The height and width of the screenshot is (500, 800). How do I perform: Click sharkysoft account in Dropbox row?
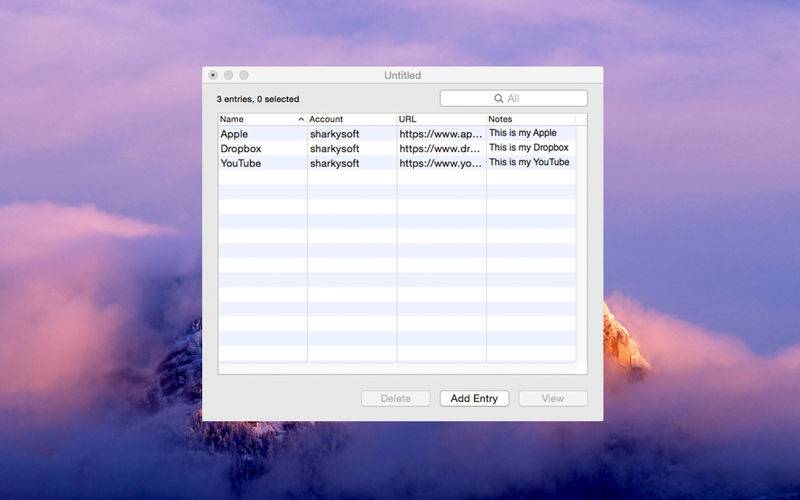[335, 148]
